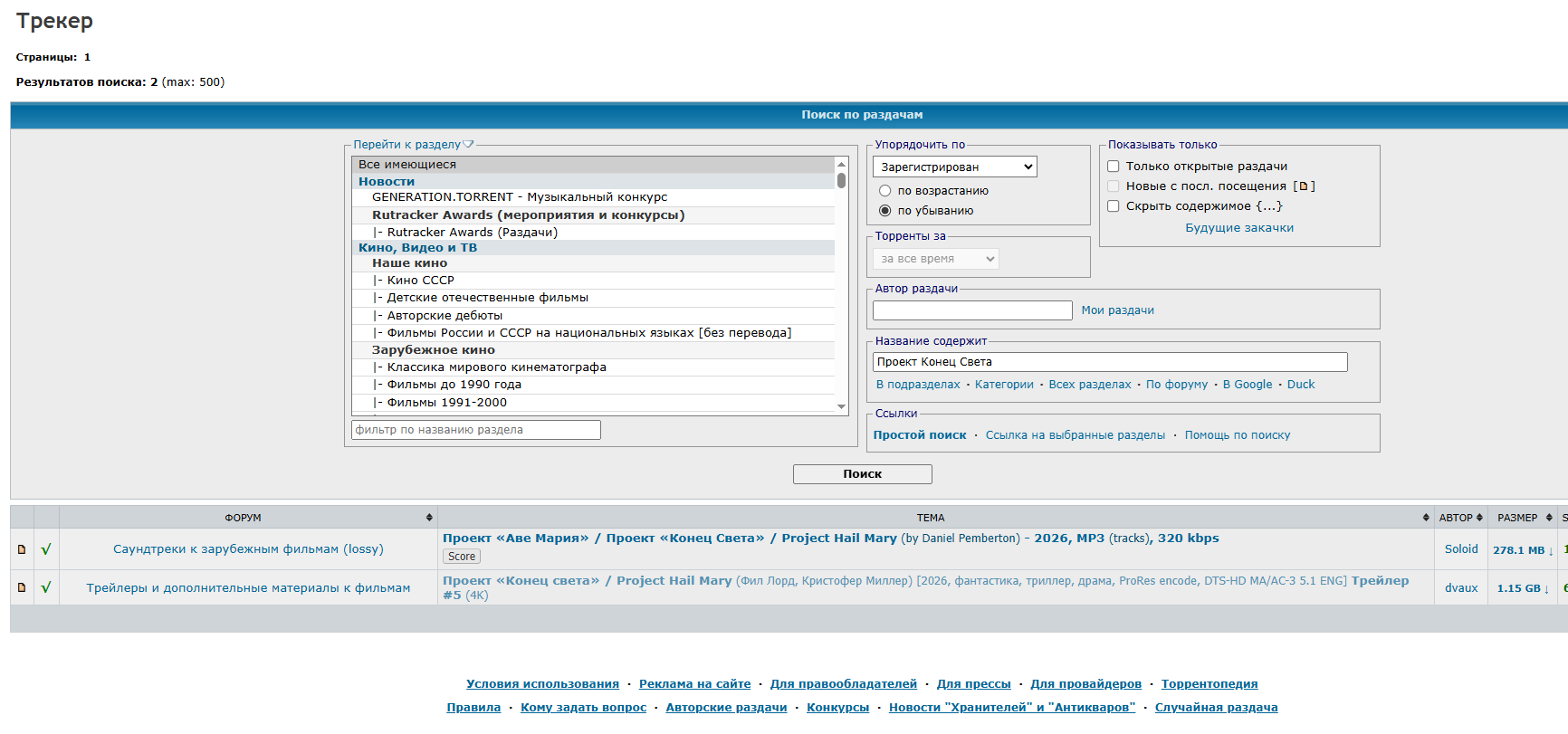
Task: Open author 'Soloid' profile link
Action: click(1461, 549)
